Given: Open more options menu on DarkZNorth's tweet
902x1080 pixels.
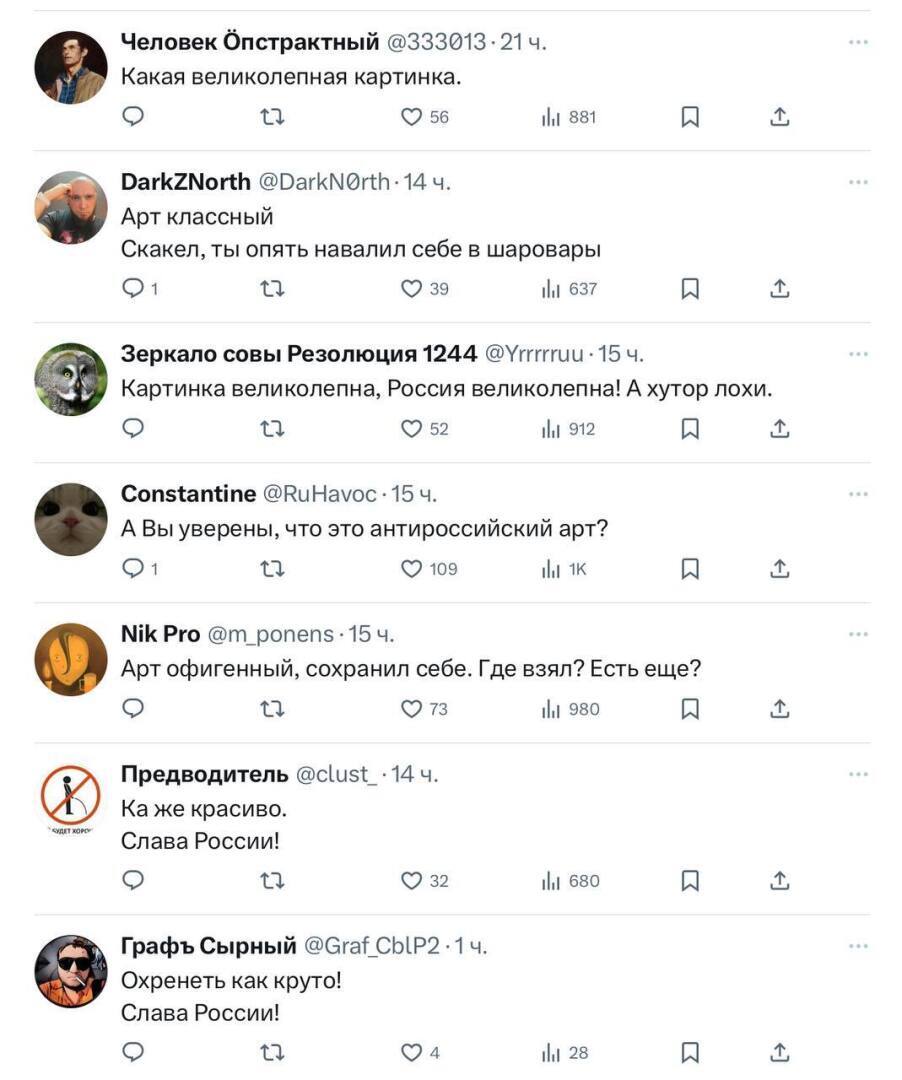Looking at the screenshot, I should (857, 182).
